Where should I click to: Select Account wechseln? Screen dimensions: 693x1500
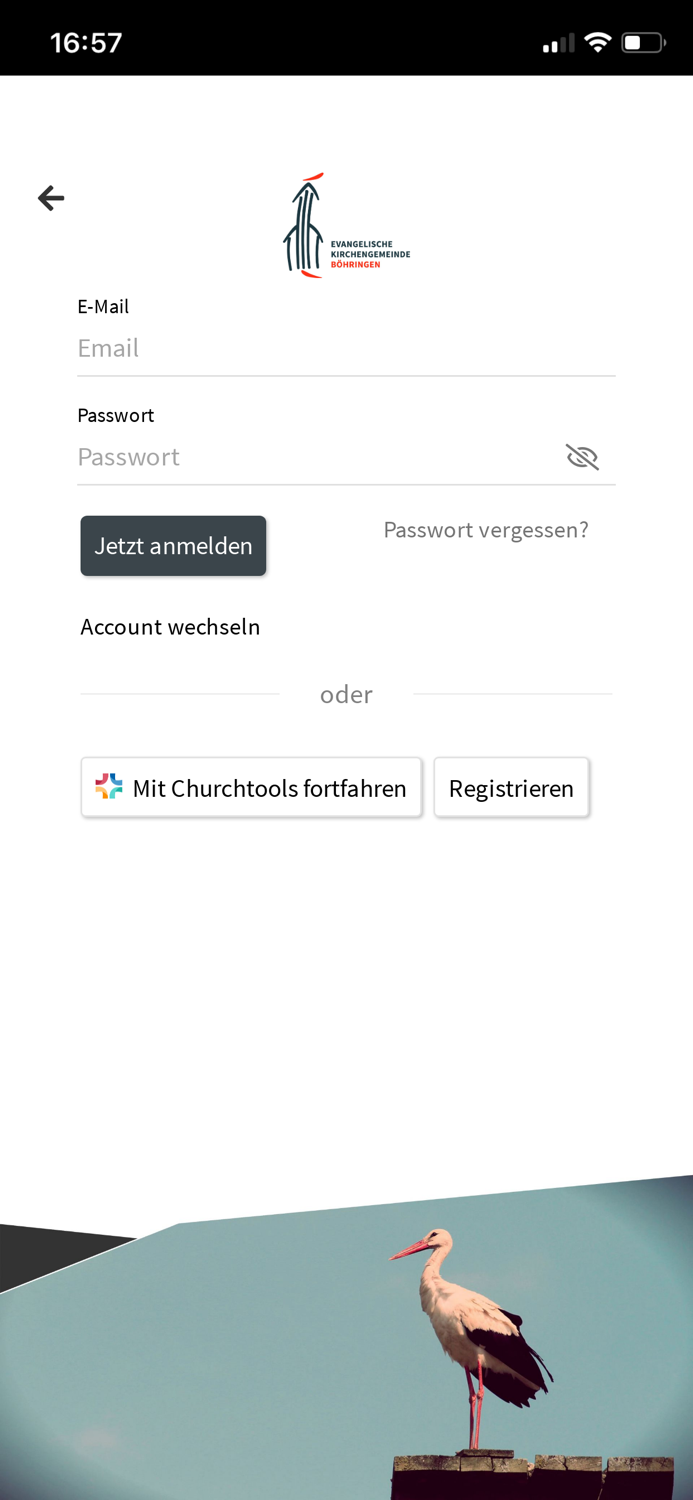(170, 627)
